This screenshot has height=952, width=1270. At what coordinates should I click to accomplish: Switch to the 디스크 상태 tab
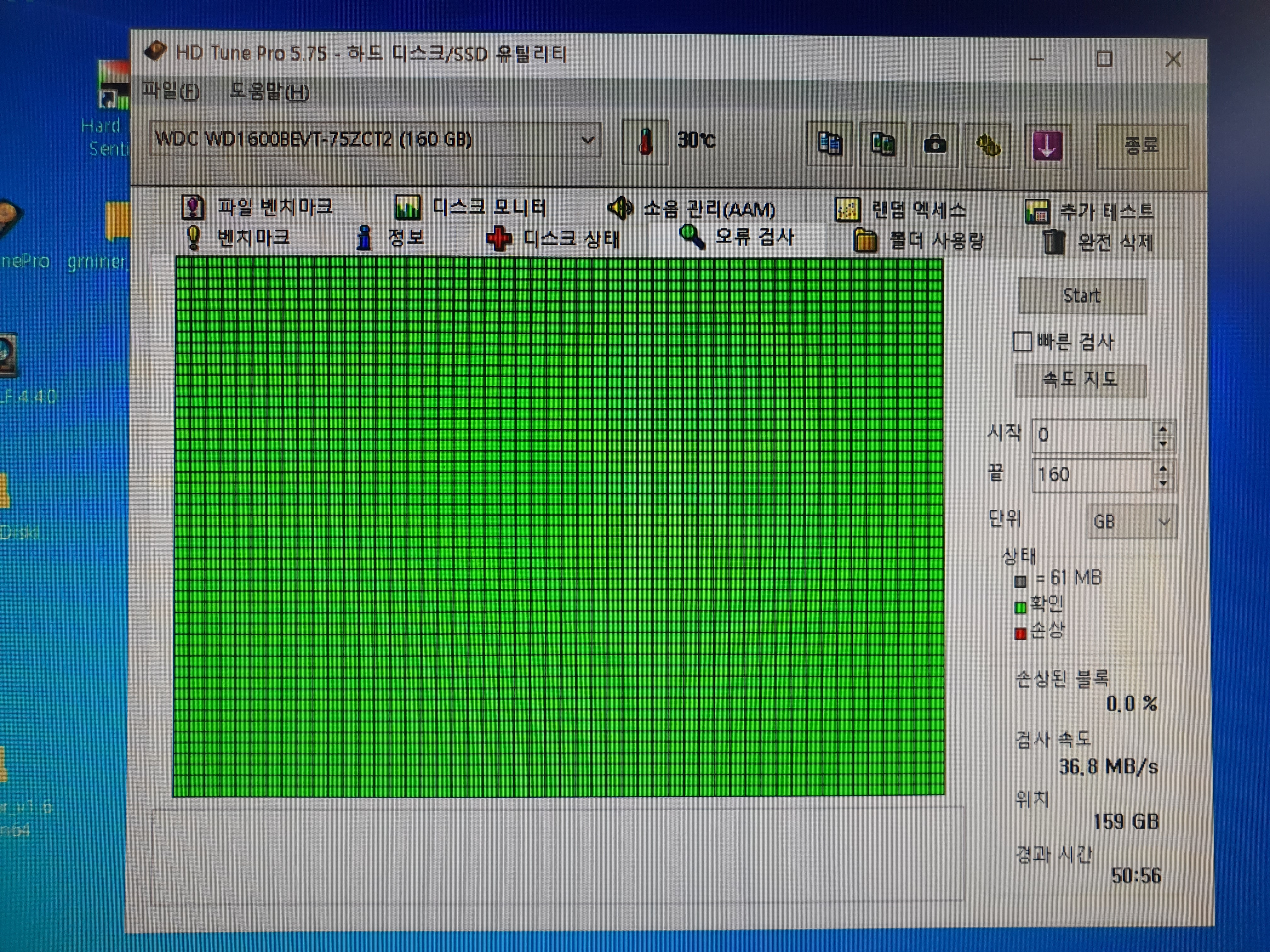pos(553,239)
